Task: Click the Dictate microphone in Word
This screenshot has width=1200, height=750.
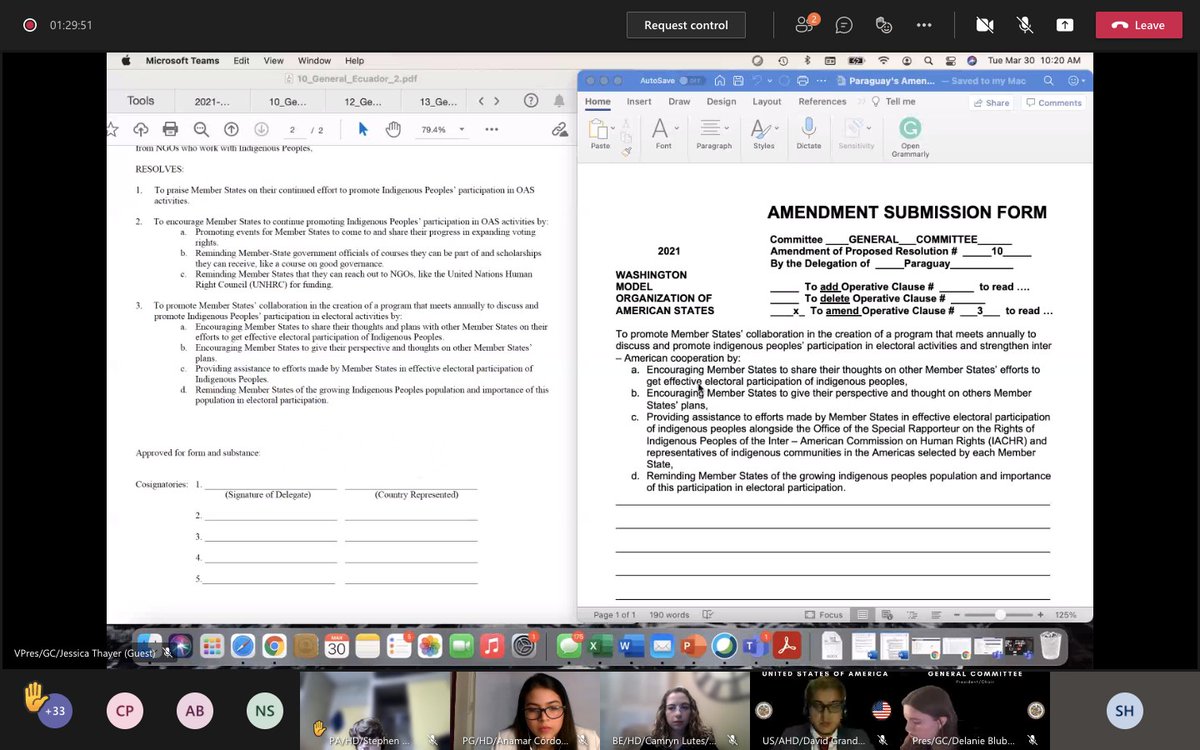Action: click(x=809, y=134)
